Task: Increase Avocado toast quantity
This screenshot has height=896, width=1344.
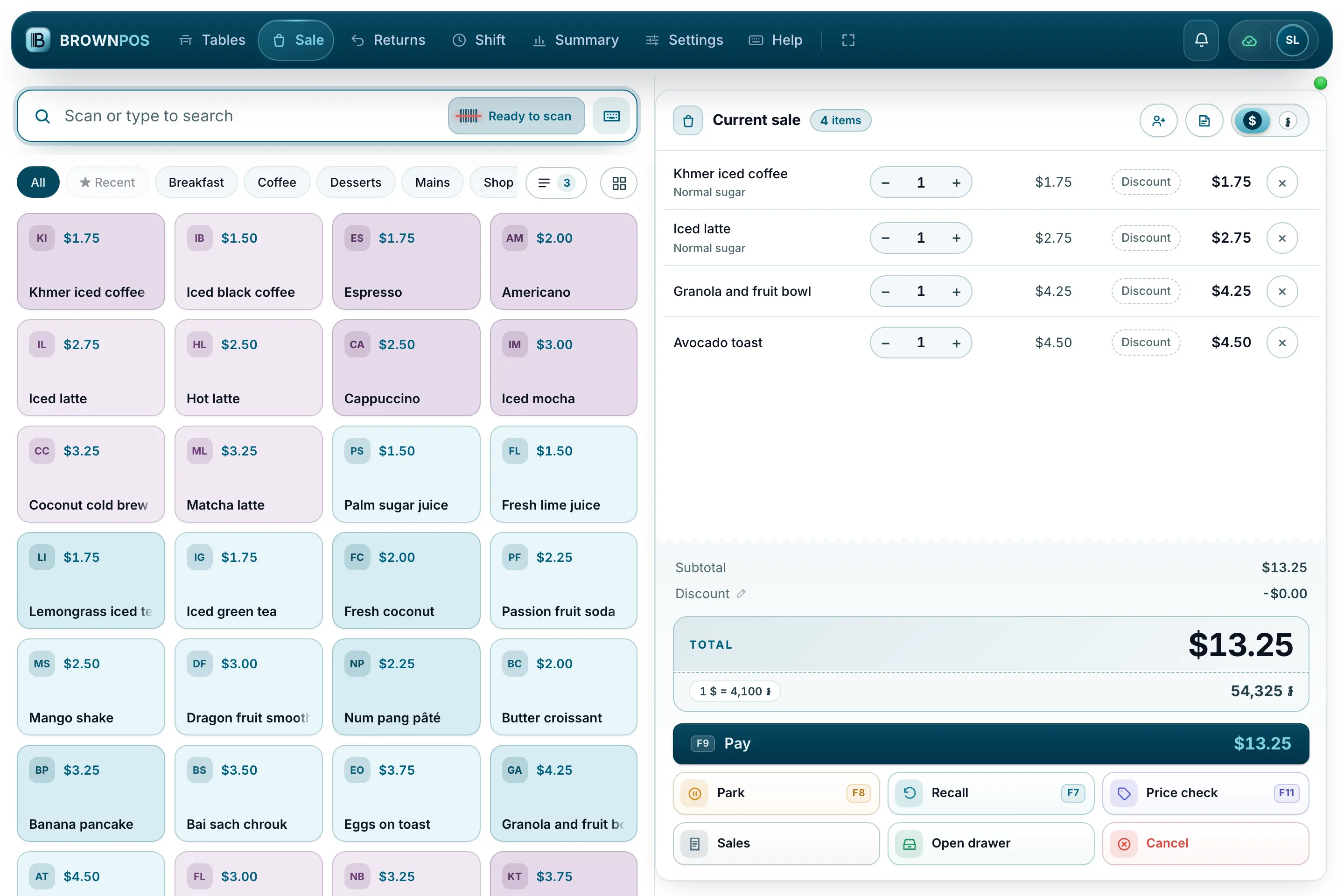Action: 956,343
